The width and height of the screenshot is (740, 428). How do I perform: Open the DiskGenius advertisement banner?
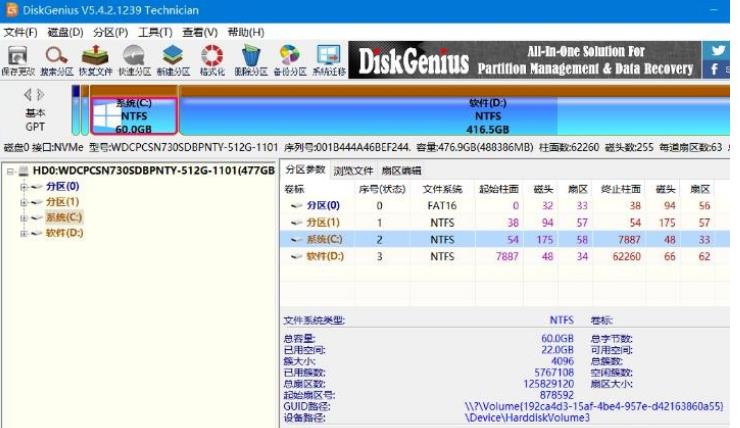[525, 60]
